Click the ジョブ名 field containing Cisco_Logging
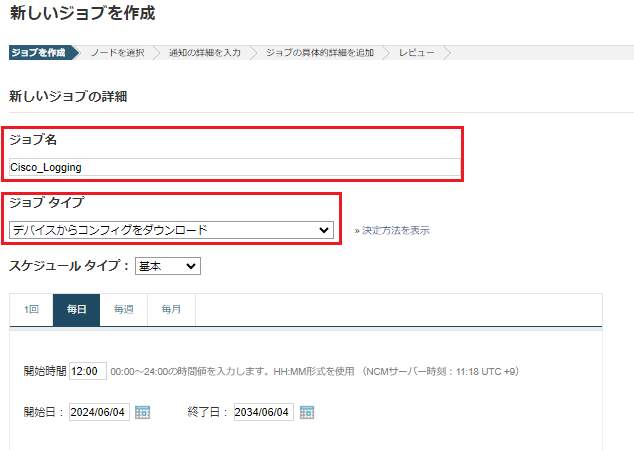Image resolution: width=634 pixels, height=450 pixels. coord(235,167)
